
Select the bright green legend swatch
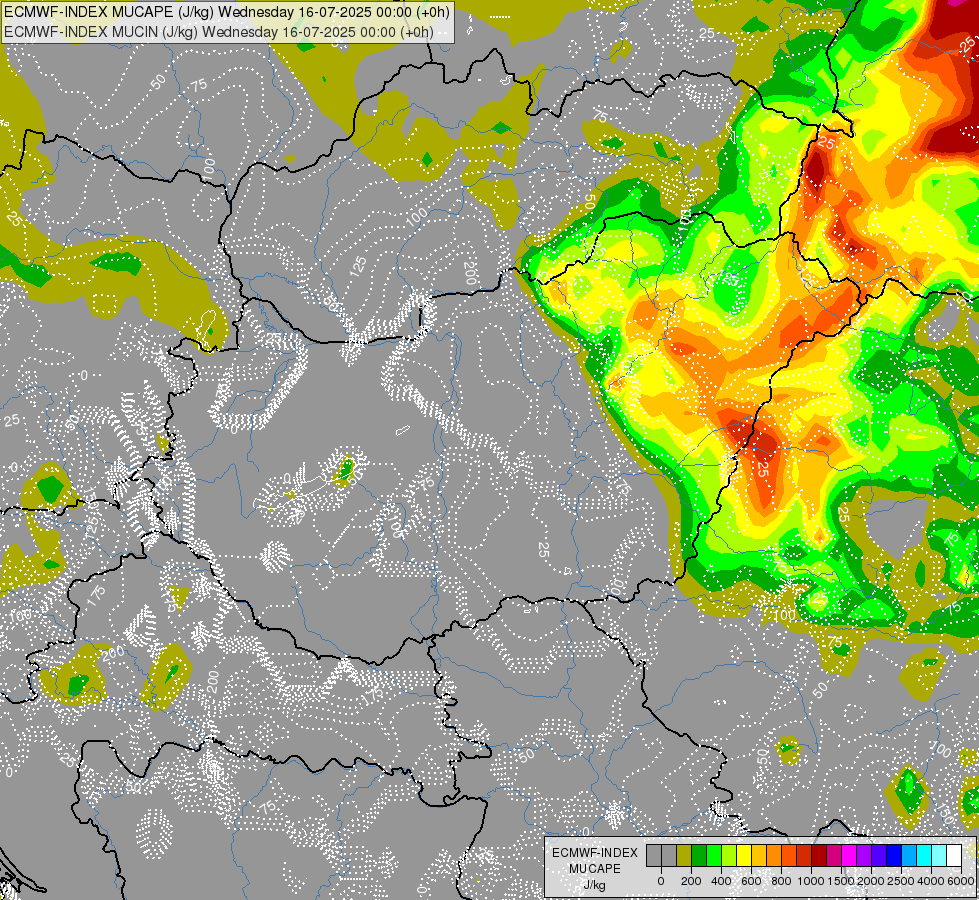(714, 855)
